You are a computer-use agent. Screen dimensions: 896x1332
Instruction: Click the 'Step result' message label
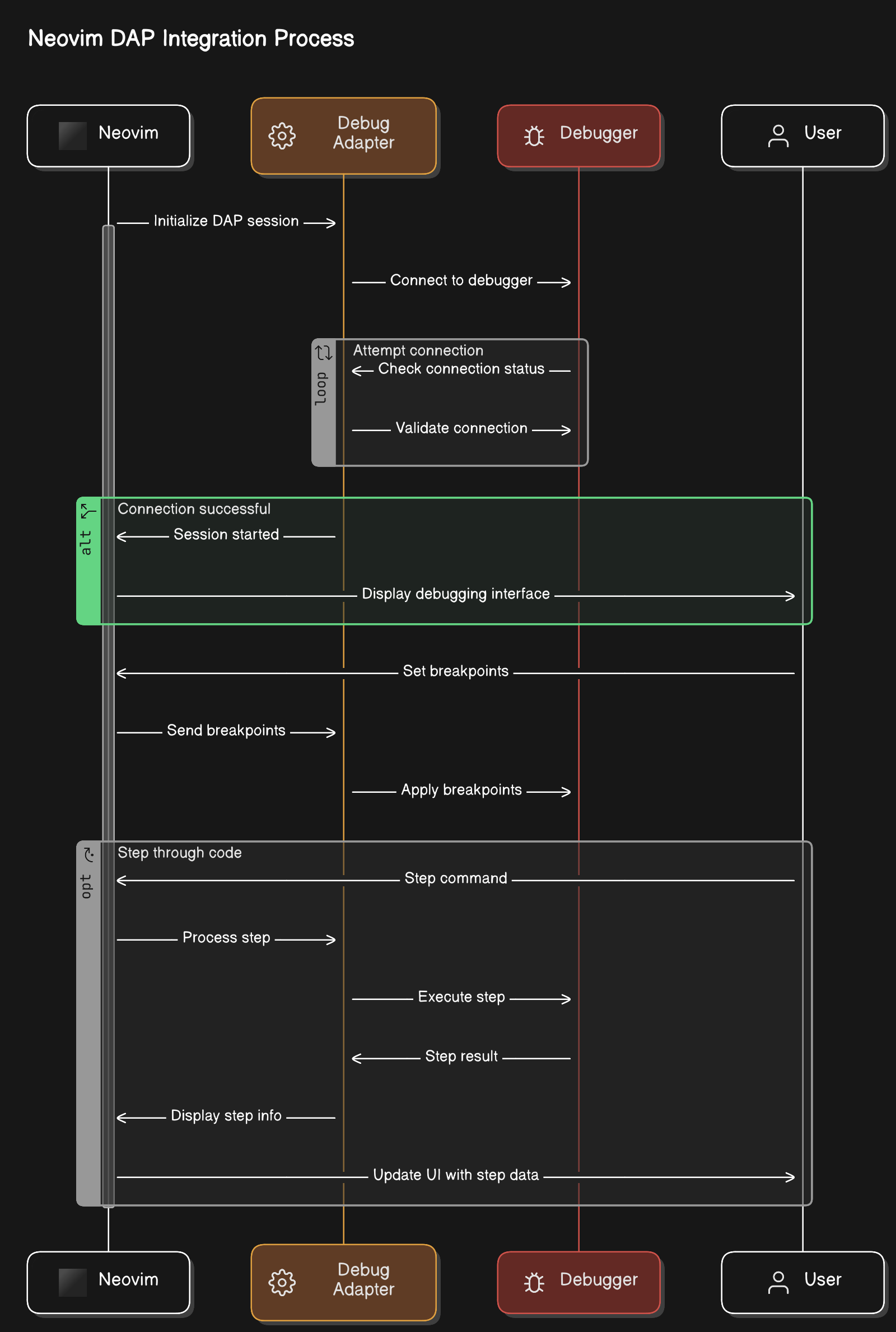coord(461,1057)
